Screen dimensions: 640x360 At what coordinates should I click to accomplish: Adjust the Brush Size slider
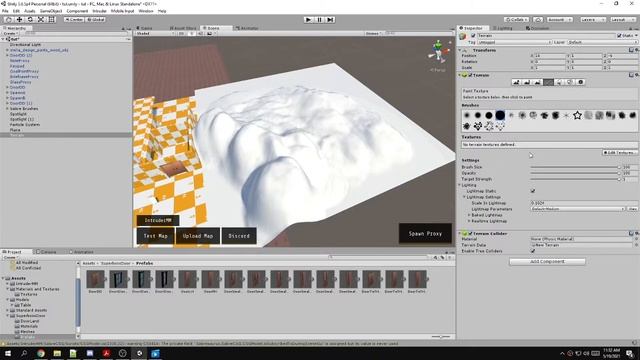[x=575, y=167]
